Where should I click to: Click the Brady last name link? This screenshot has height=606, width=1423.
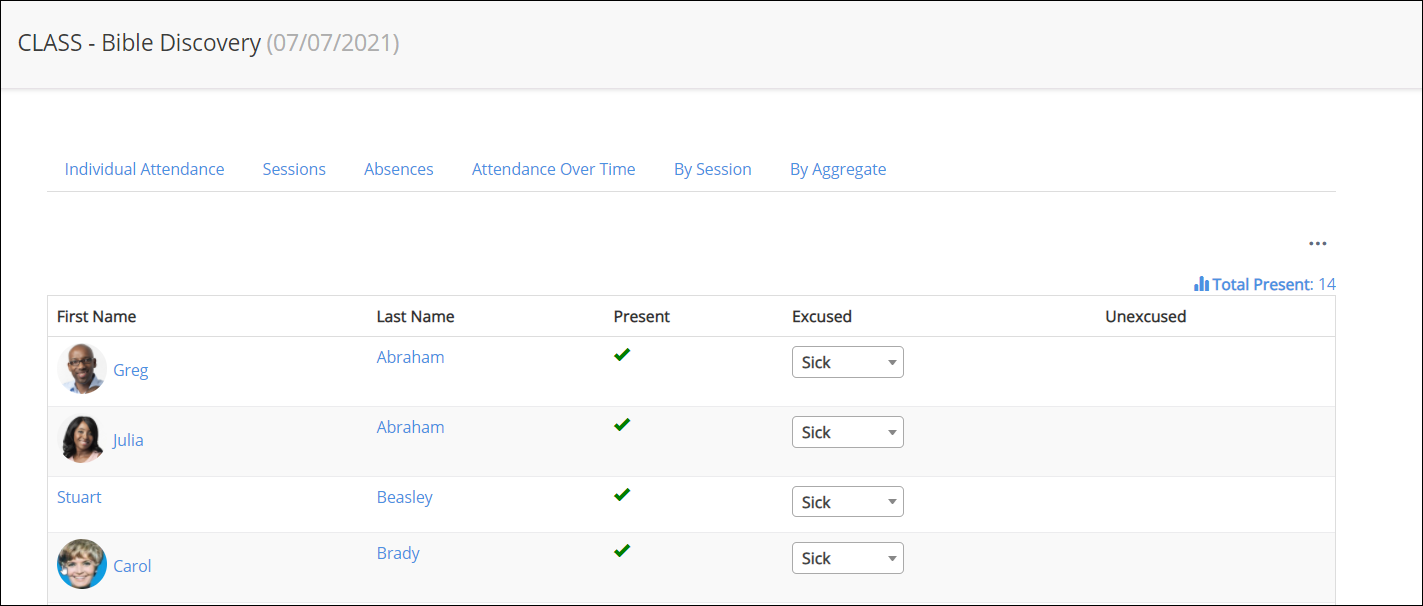click(x=398, y=553)
